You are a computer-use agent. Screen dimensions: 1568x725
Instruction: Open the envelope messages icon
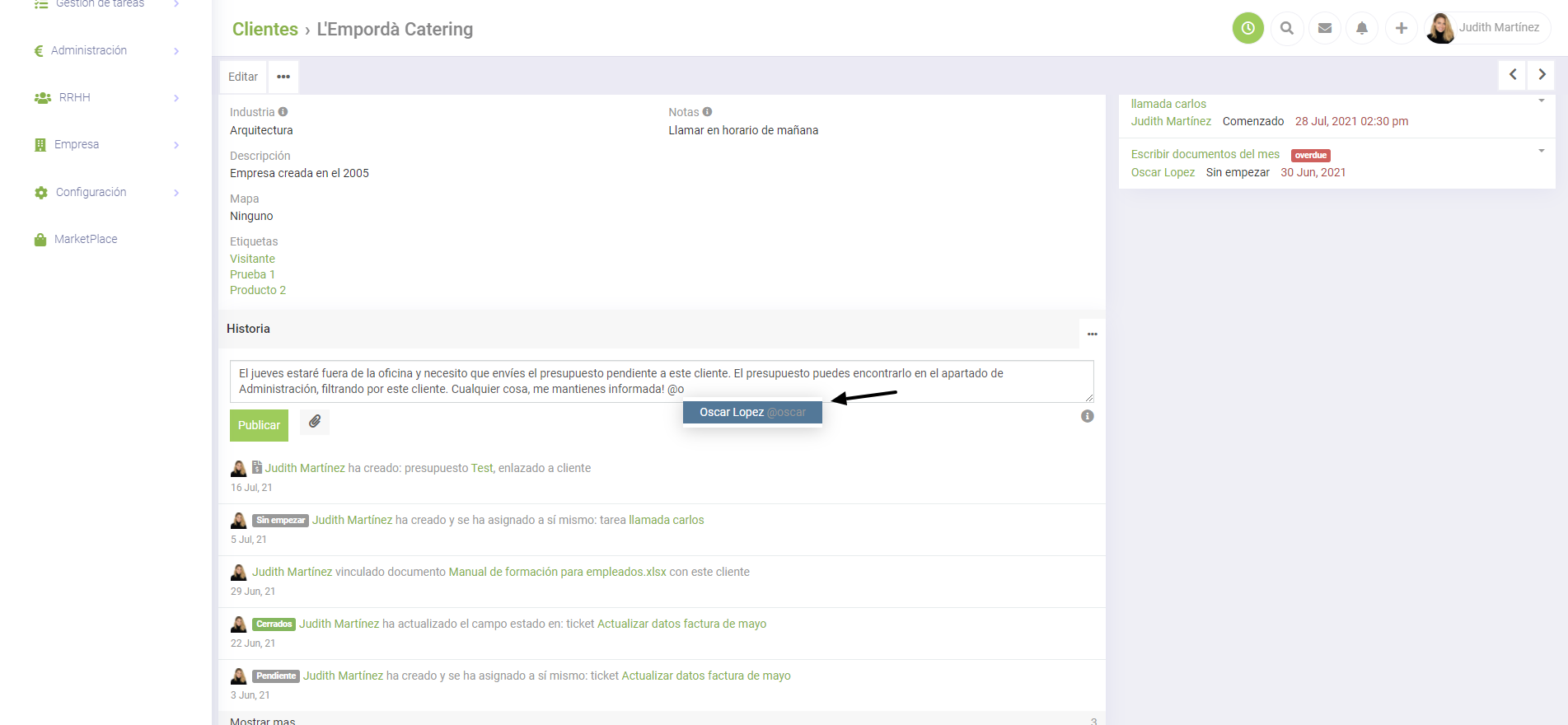[x=1324, y=28]
